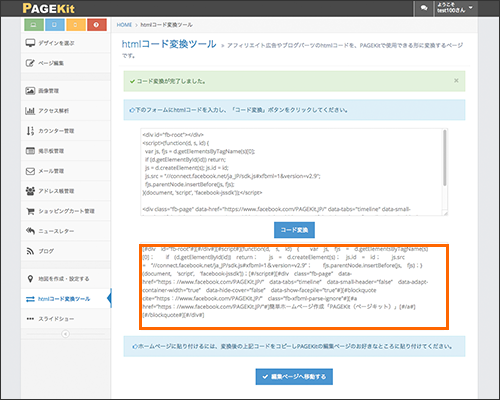Click the people icon for アドレス帳管理
The image size is (500, 400).
[x=30, y=191]
